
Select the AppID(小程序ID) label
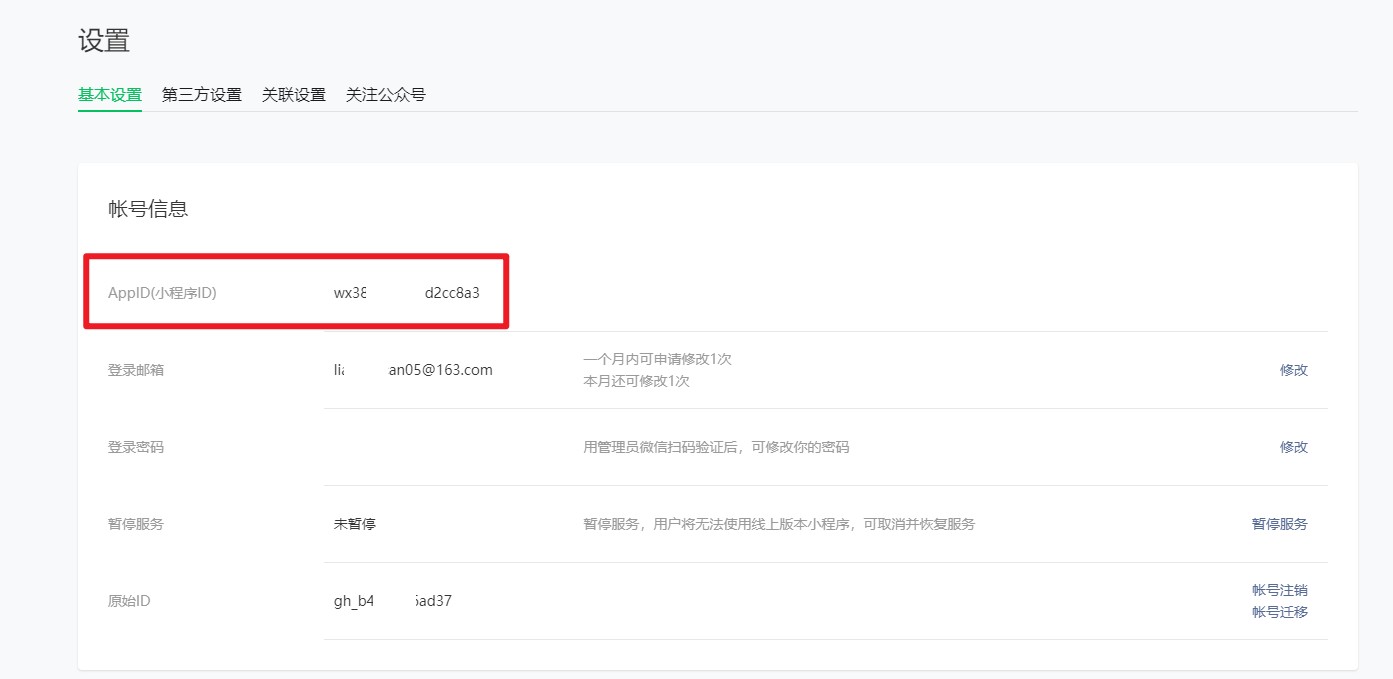pos(162,293)
